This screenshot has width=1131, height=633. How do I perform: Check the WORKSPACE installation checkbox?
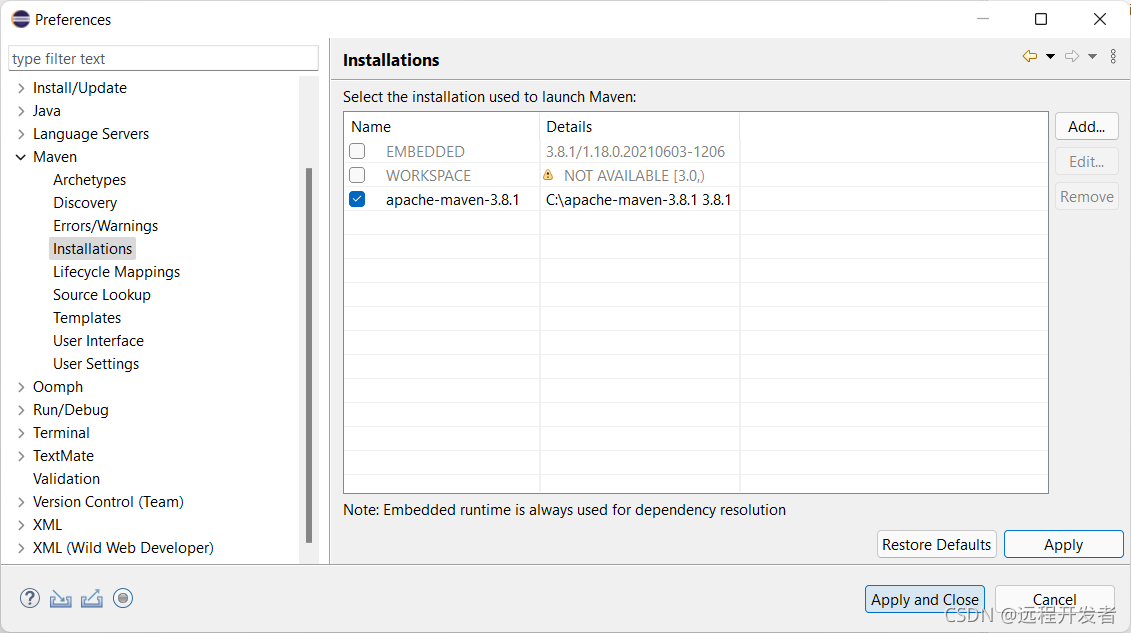[x=357, y=175]
